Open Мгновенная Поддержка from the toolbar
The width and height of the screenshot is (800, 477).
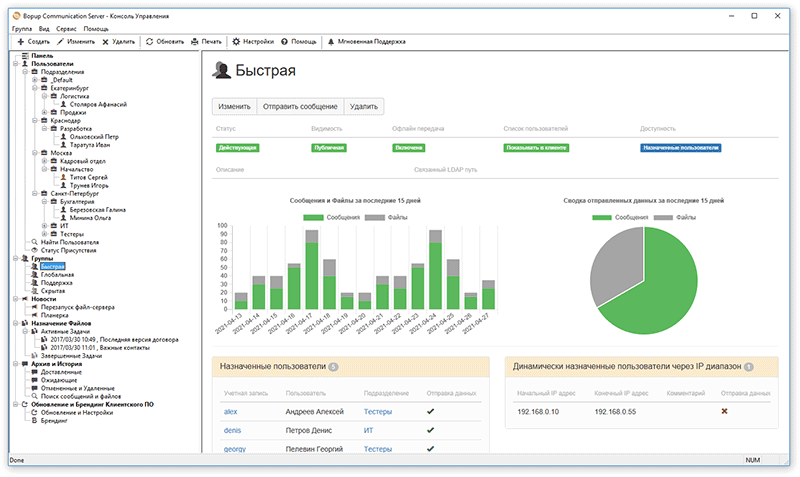tap(371, 42)
